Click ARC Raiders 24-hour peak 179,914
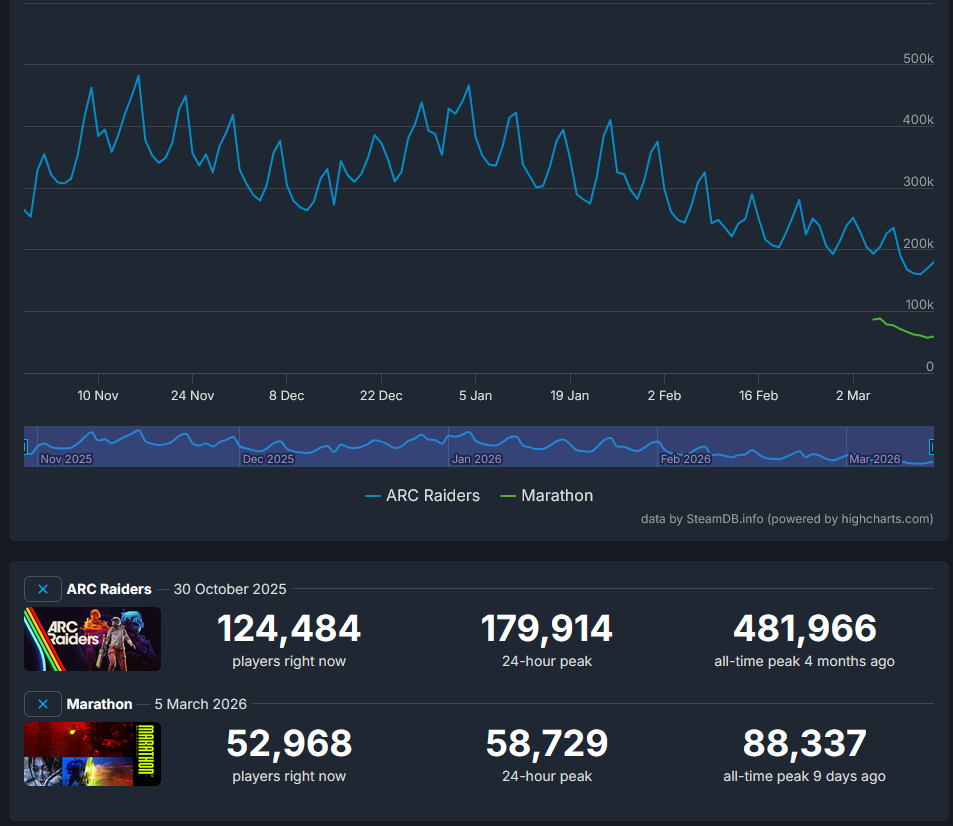 pyautogui.click(x=546, y=629)
